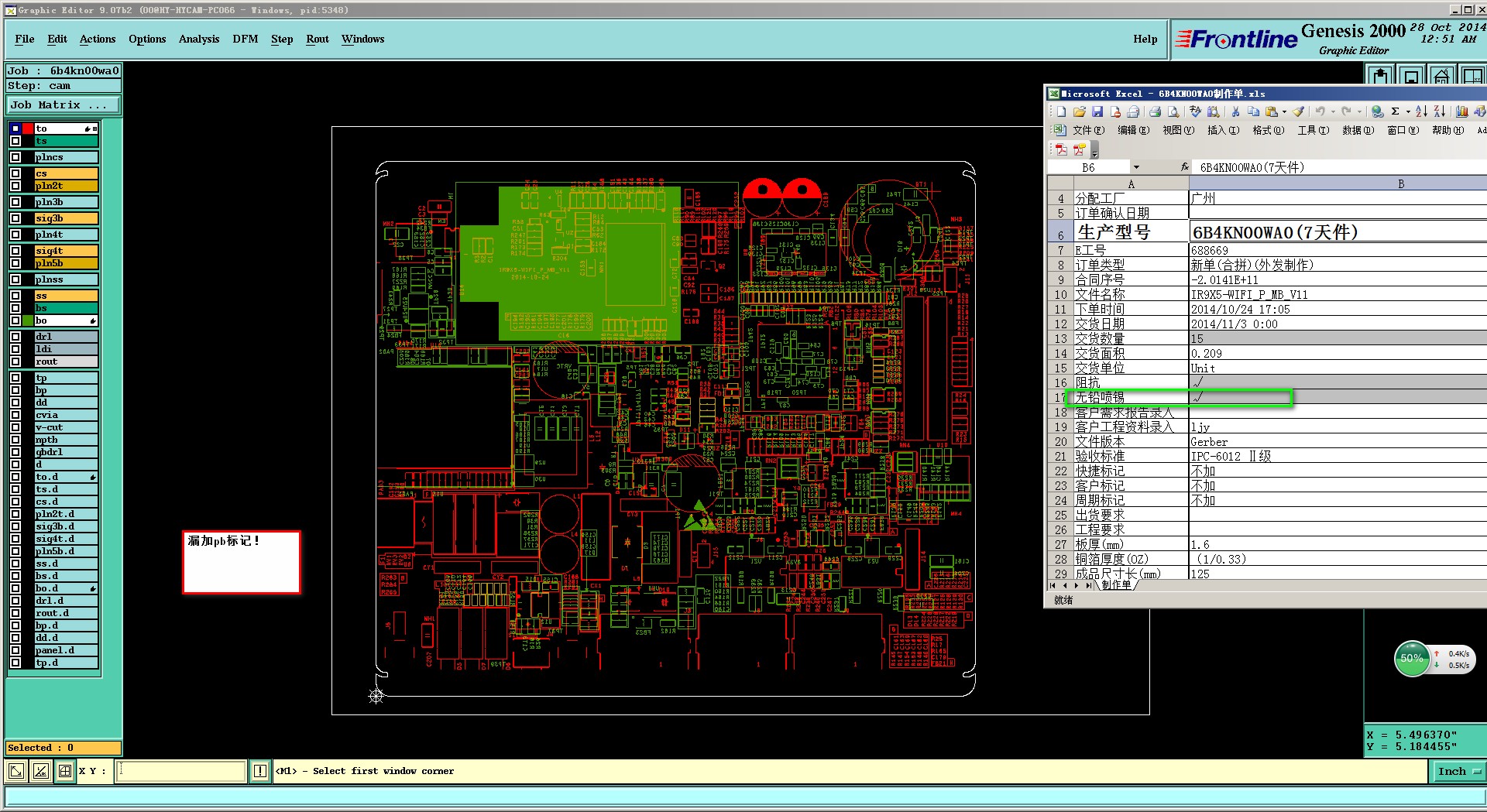
Task: Click Excel's Sort Ascending icon
Action: coord(1421,112)
